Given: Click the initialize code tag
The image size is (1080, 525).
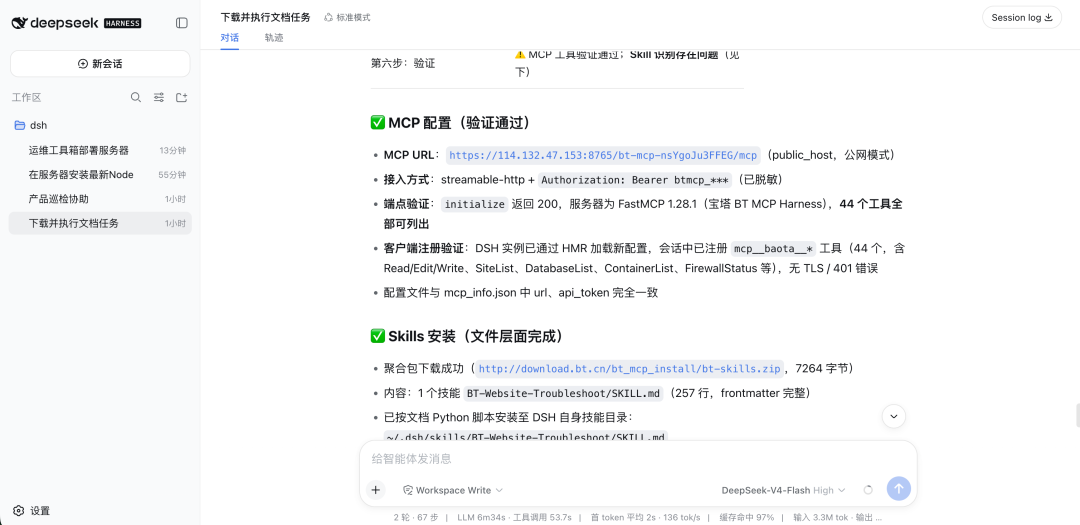Looking at the screenshot, I should 474,204.
